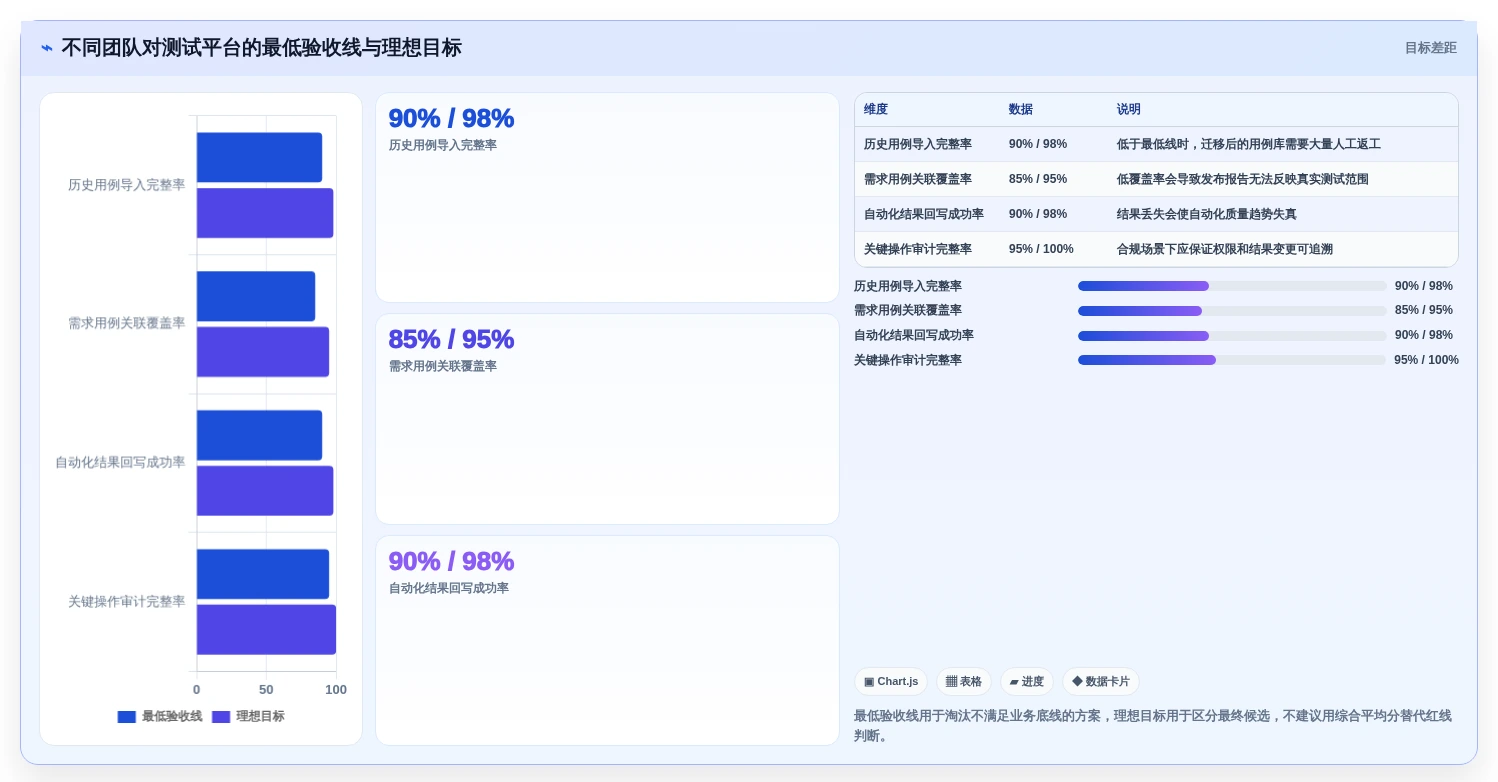Toggle the 最低验收线 legend swatch in chart

(x=127, y=717)
